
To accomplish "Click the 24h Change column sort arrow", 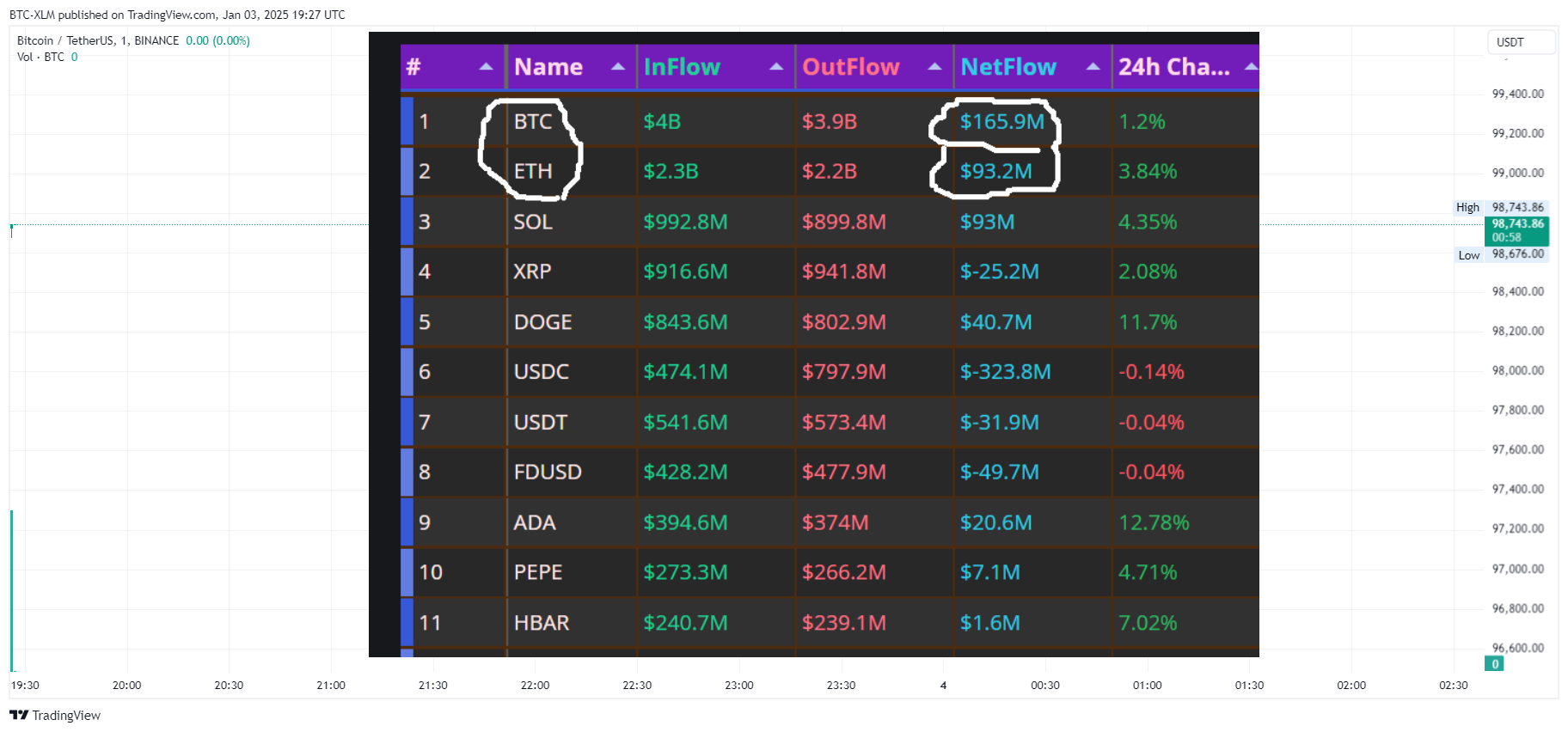I will coord(1251,67).
